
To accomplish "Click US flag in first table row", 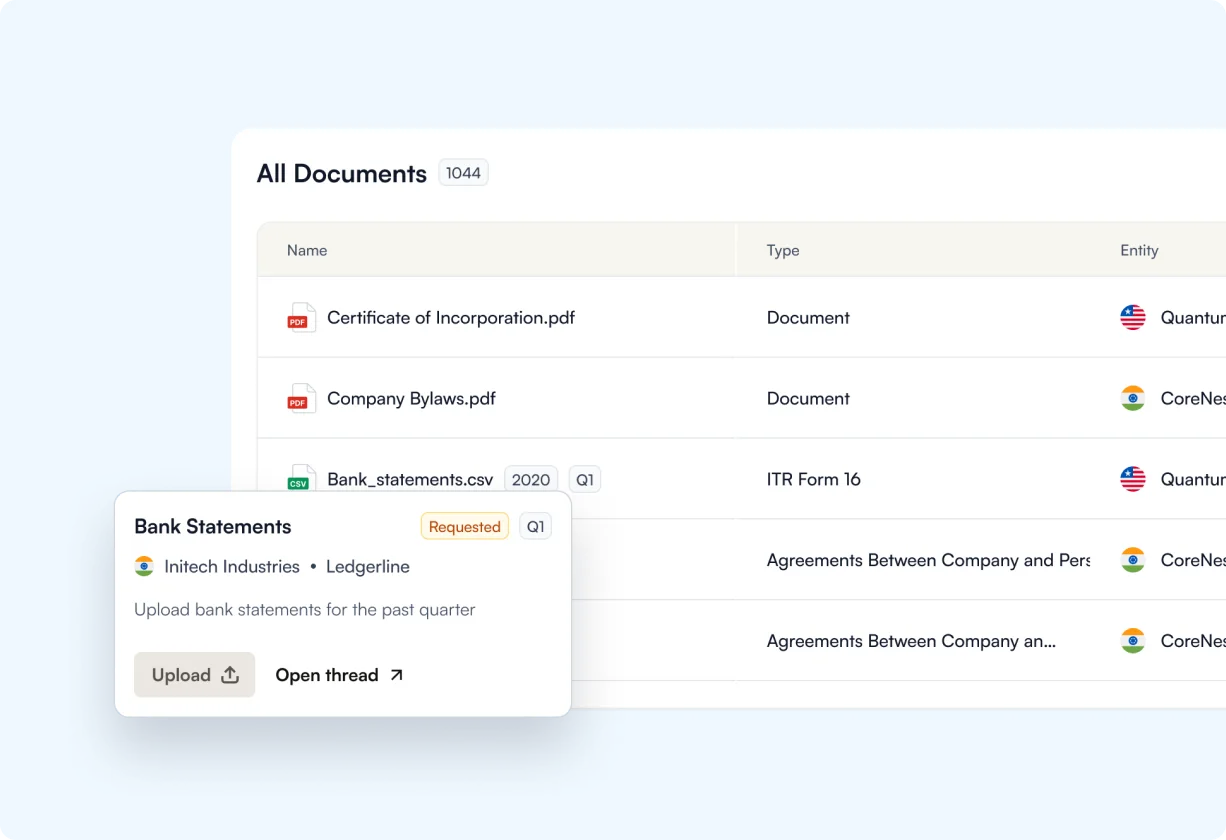I will point(1132,318).
